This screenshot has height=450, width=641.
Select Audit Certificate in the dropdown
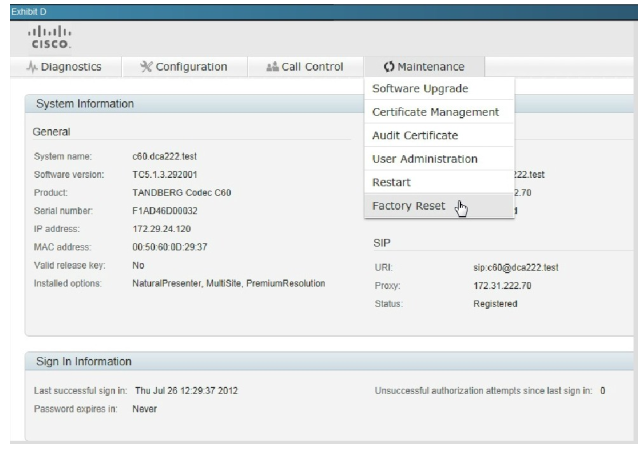pos(414,135)
